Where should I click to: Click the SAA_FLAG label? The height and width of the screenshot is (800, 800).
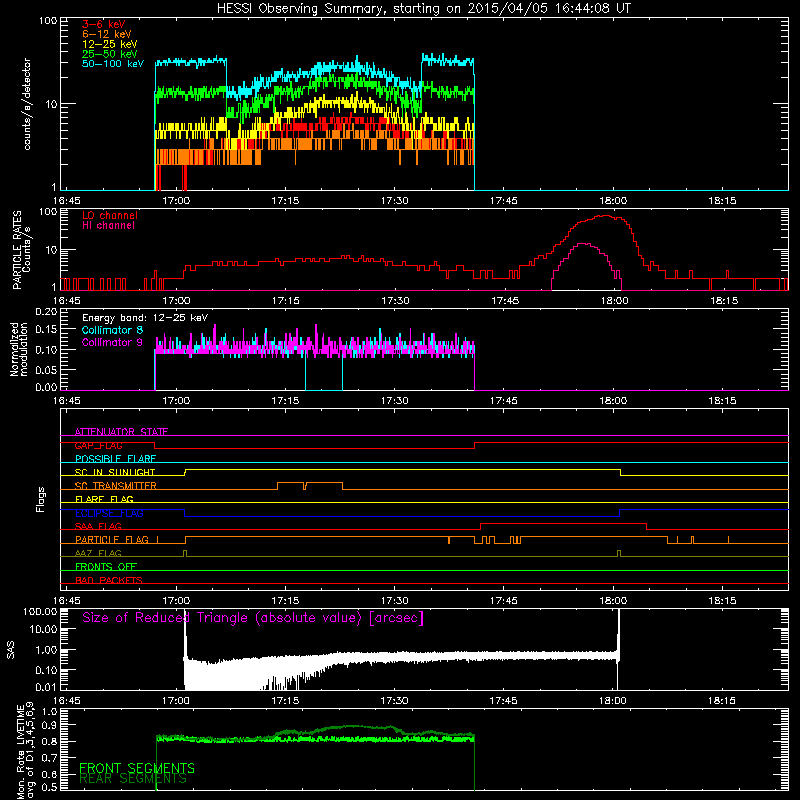98,527
